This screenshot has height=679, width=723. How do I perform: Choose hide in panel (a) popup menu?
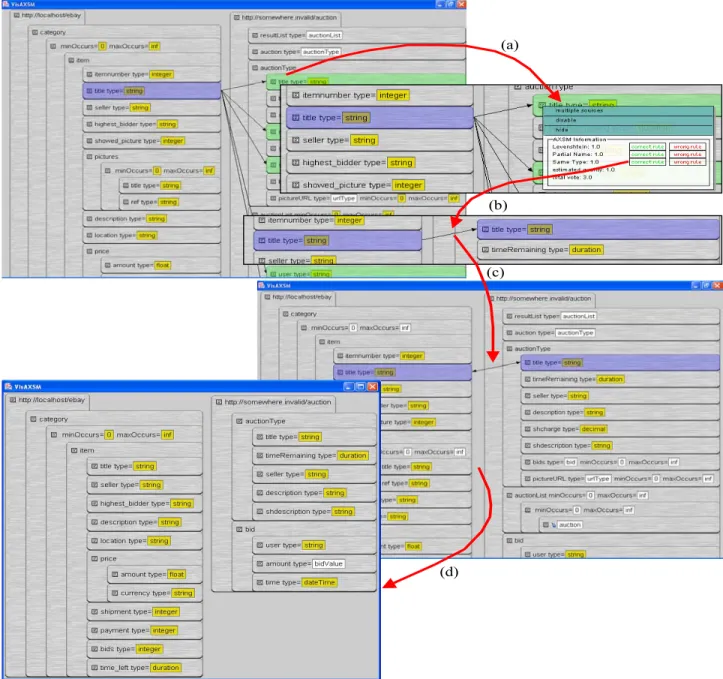(628, 130)
